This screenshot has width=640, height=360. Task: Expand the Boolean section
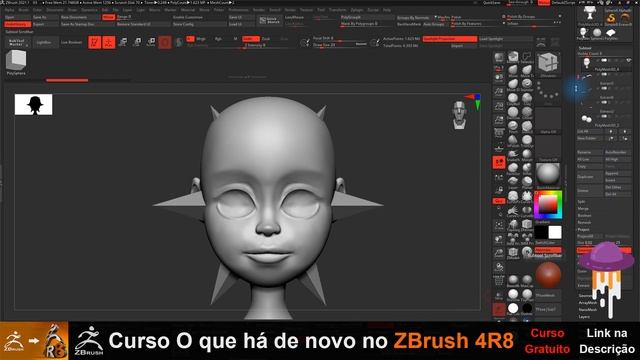584,216
